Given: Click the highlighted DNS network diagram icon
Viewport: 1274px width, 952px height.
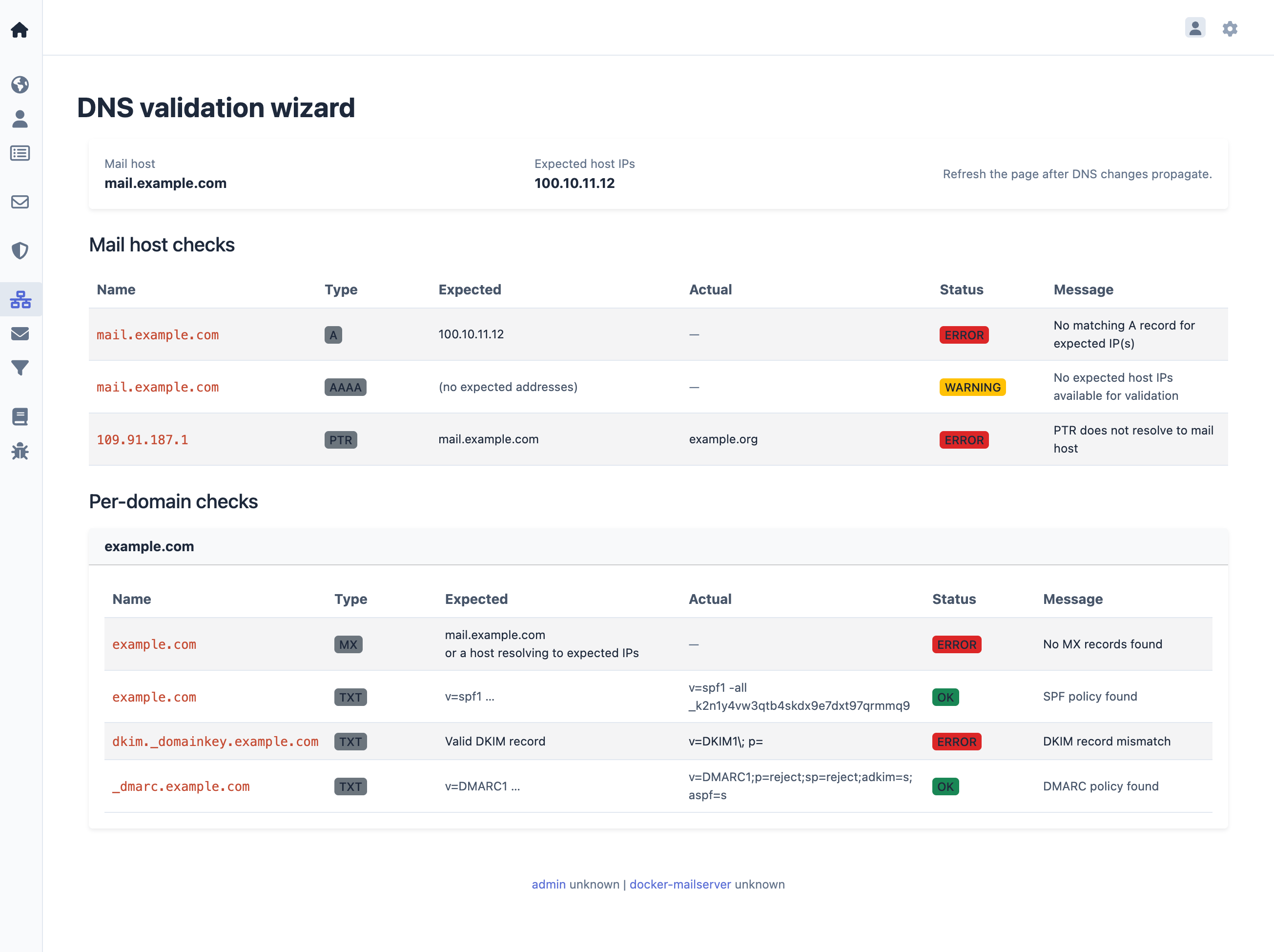Looking at the screenshot, I should 20,299.
